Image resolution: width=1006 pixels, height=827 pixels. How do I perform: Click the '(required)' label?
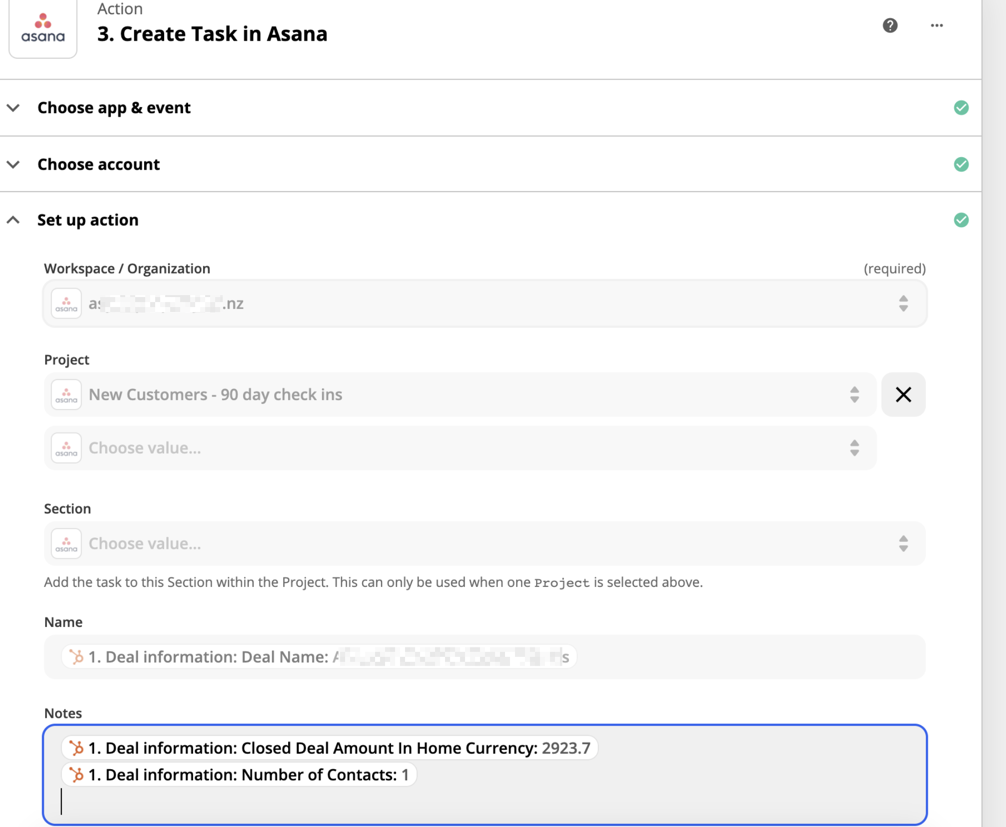[x=894, y=268]
